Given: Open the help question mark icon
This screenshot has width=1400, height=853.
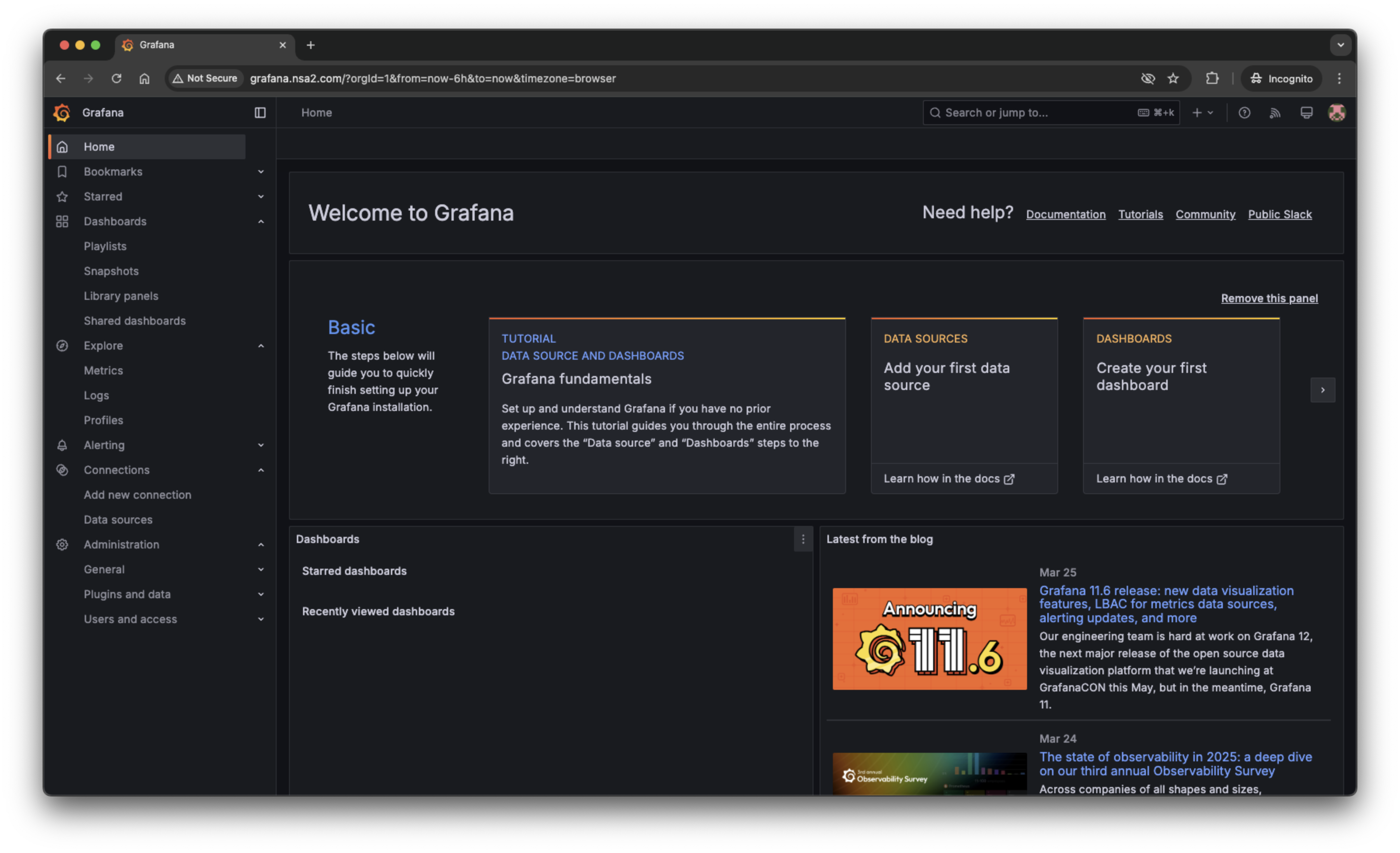Looking at the screenshot, I should [x=1244, y=113].
